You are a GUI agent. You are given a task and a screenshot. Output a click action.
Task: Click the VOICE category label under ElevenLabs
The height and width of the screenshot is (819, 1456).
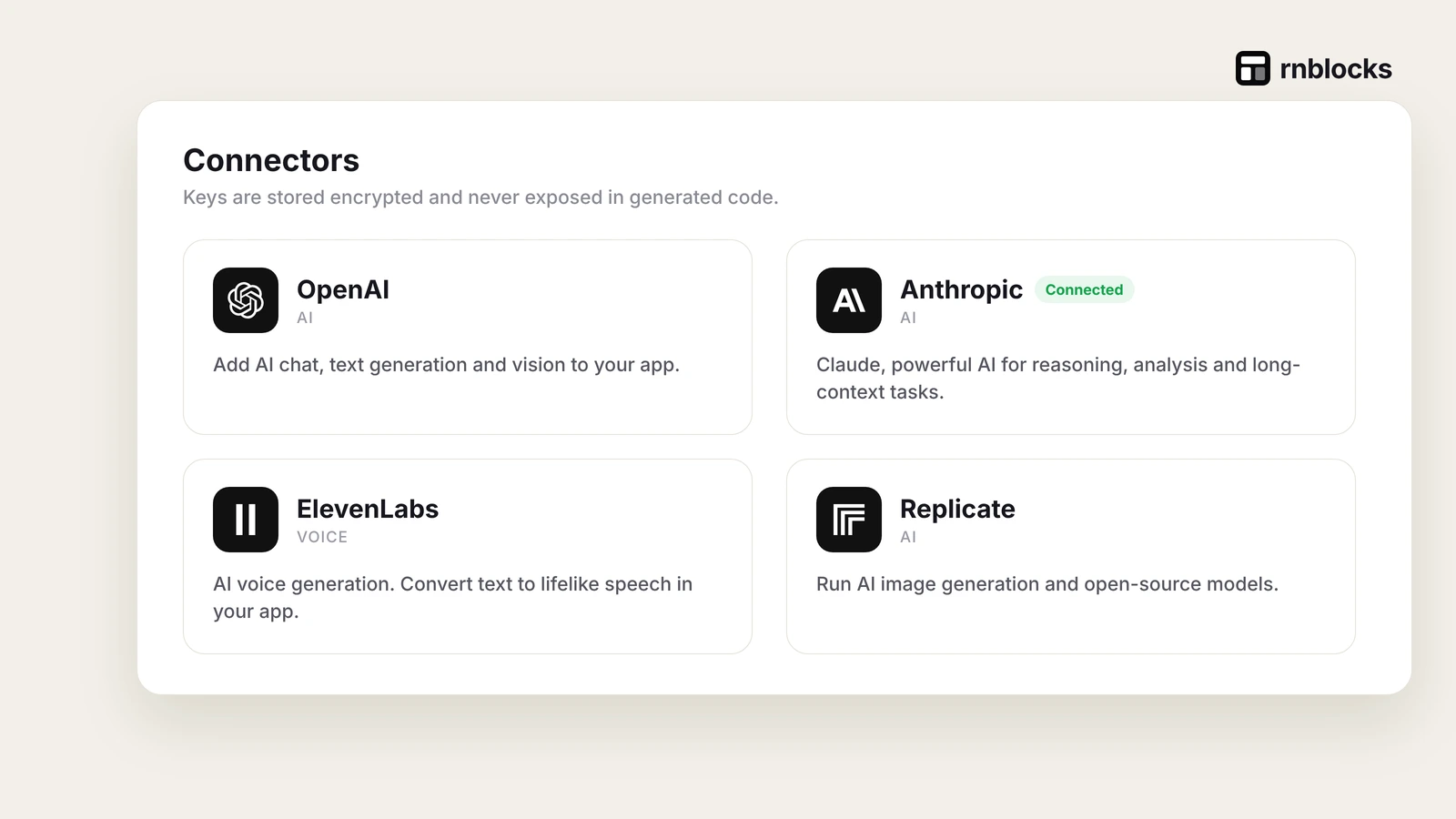click(x=322, y=537)
